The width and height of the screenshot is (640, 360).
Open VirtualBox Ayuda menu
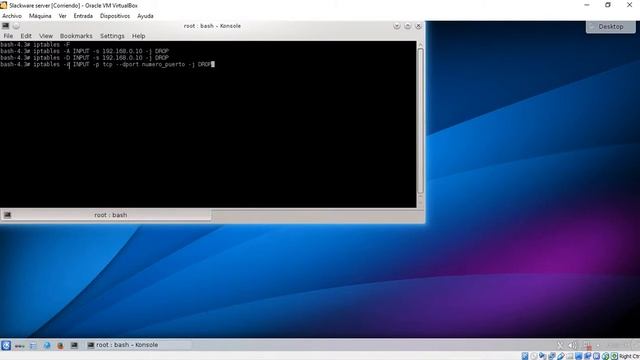click(x=145, y=16)
